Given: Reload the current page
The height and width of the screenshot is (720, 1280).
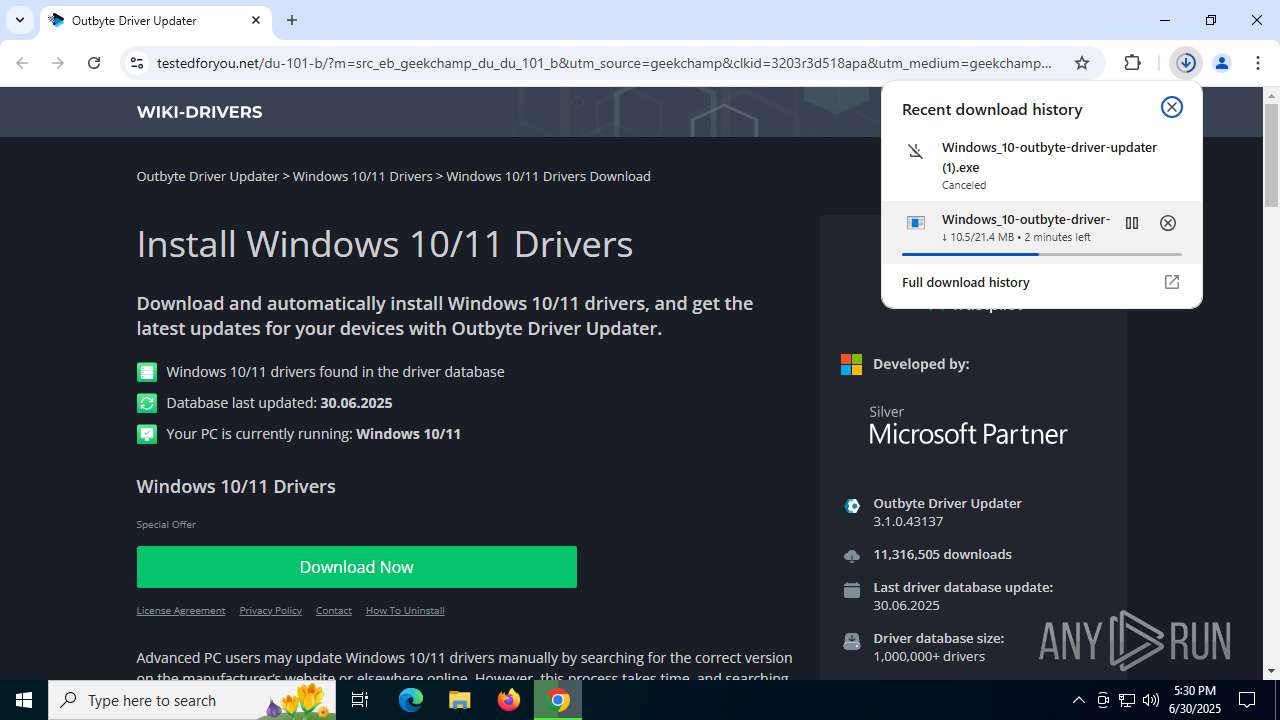Looking at the screenshot, I should coord(94,63).
